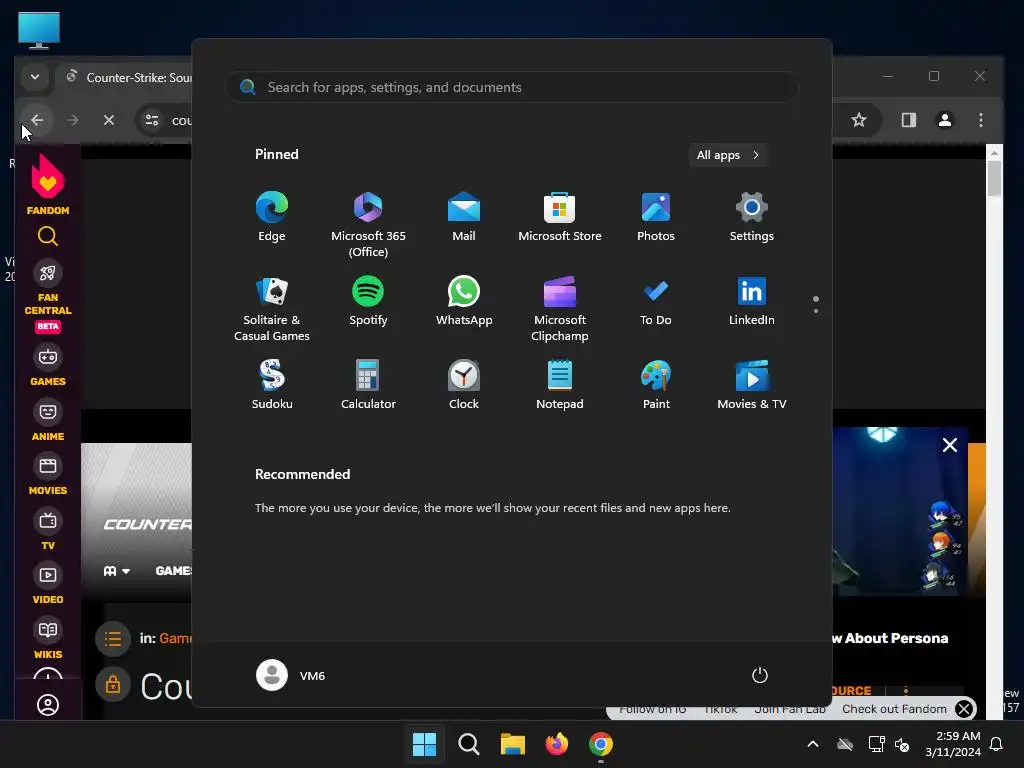Open wiki table of contents icon
The height and width of the screenshot is (768, 1024).
click(112, 638)
